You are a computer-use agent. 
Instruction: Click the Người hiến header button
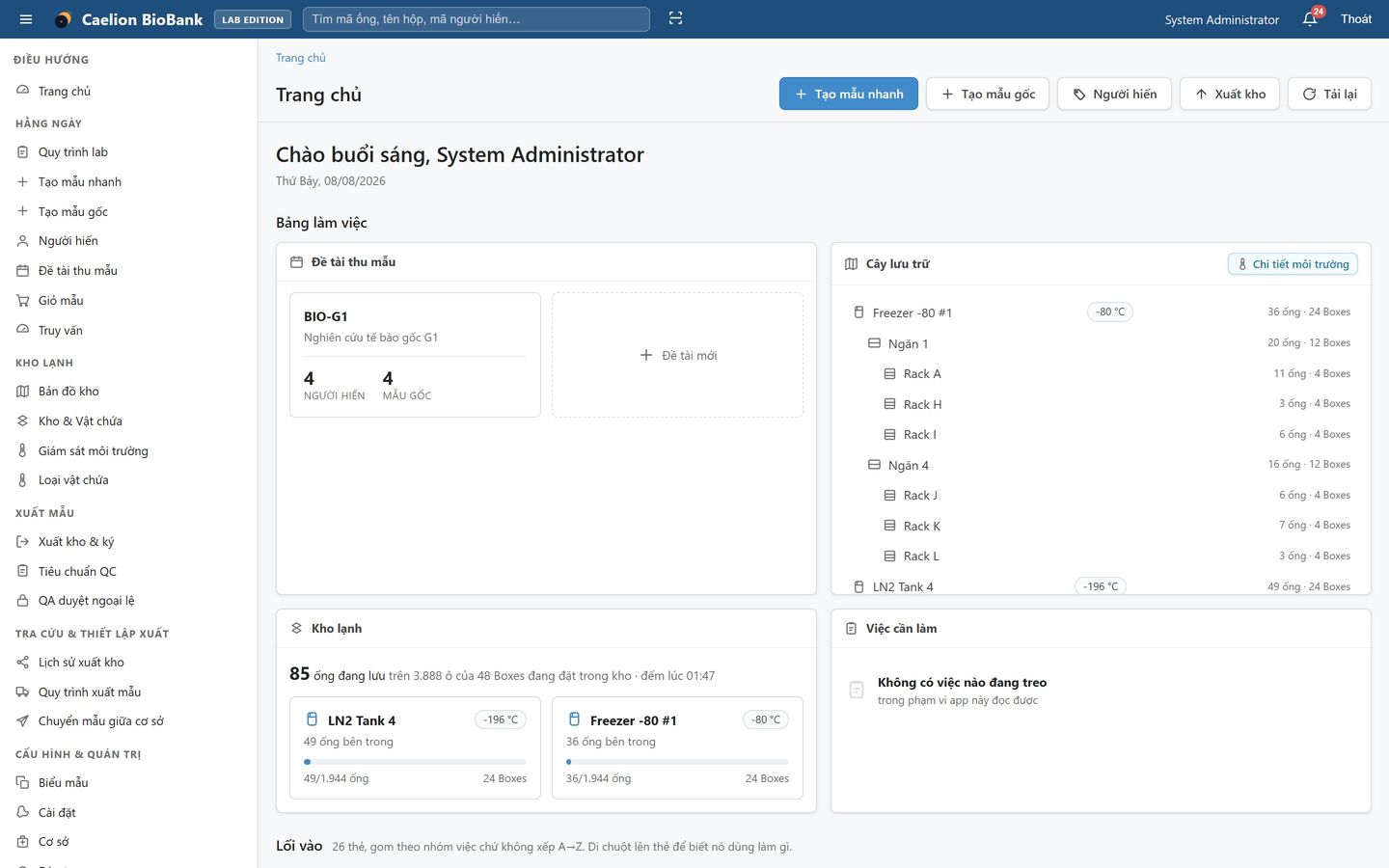pyautogui.click(x=1115, y=94)
